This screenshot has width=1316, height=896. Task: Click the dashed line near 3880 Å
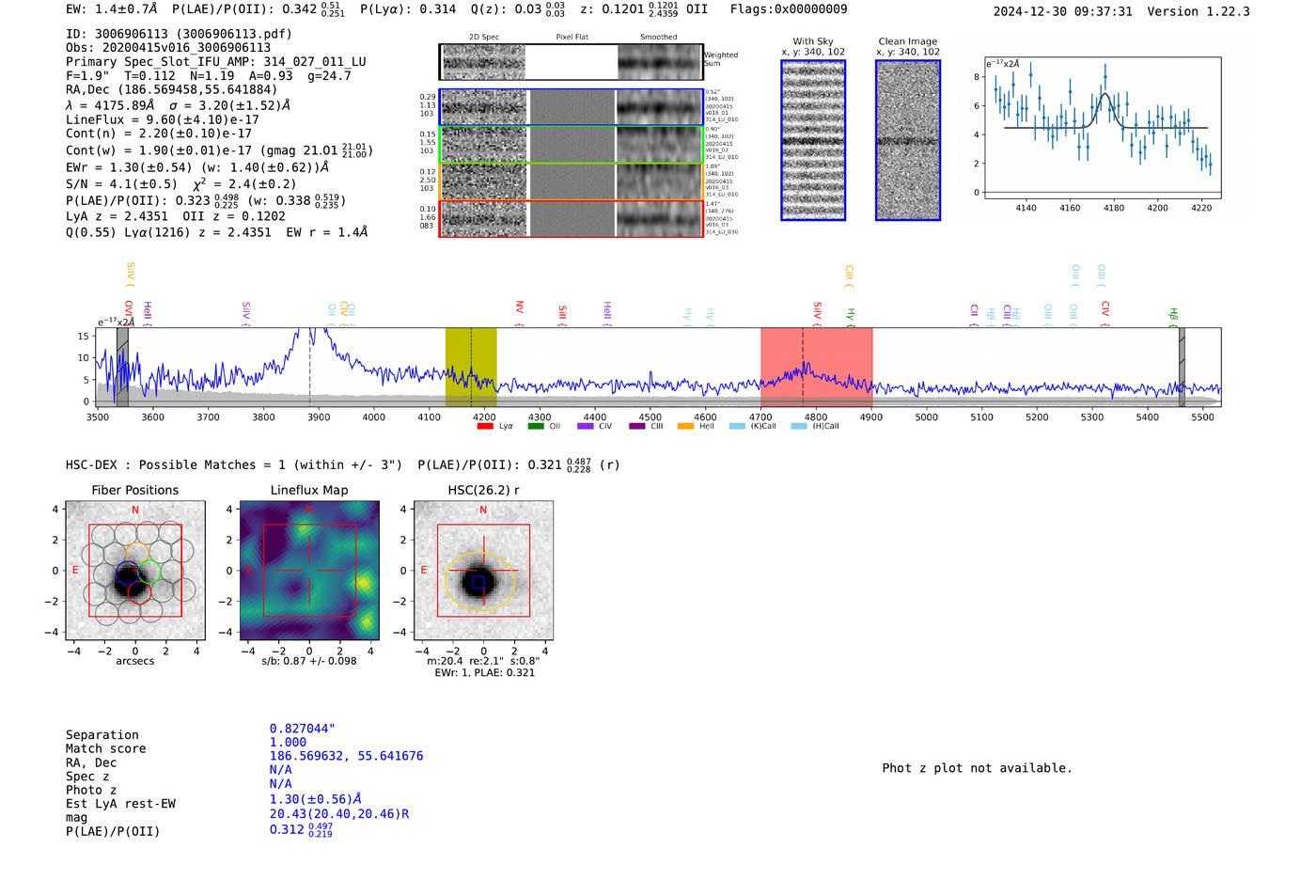(x=310, y=367)
